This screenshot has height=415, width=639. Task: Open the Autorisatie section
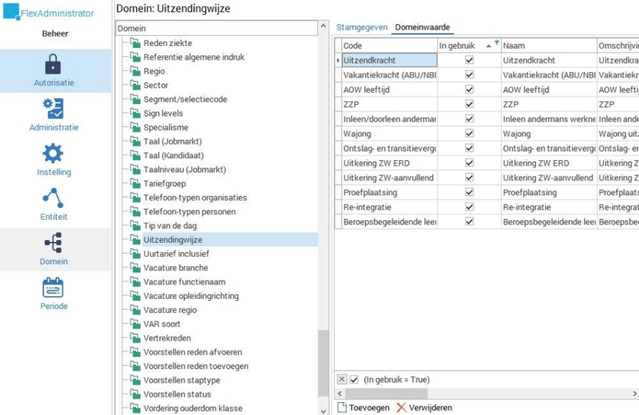[x=54, y=71]
